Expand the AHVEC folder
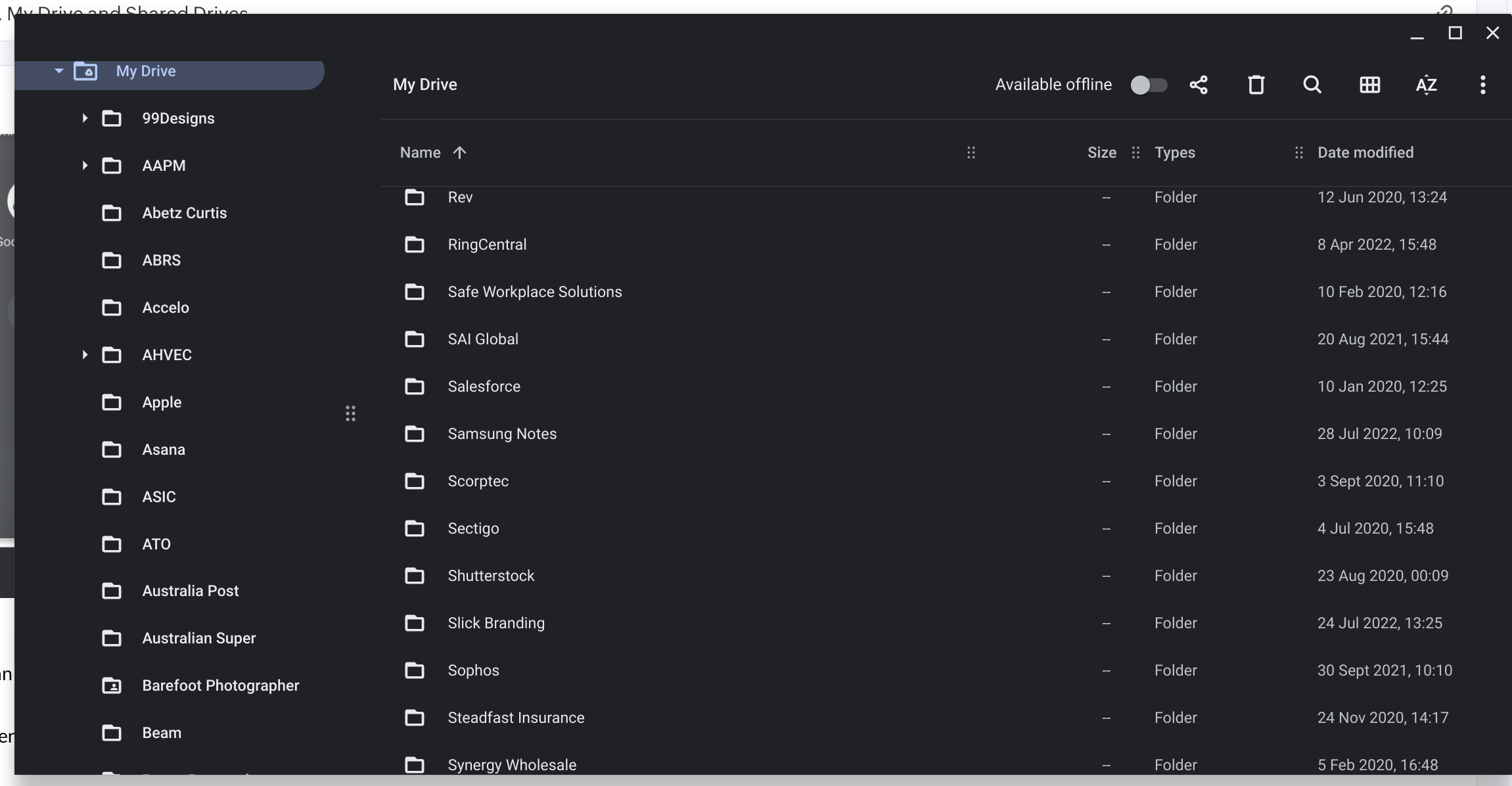The image size is (1512, 786). (85, 355)
